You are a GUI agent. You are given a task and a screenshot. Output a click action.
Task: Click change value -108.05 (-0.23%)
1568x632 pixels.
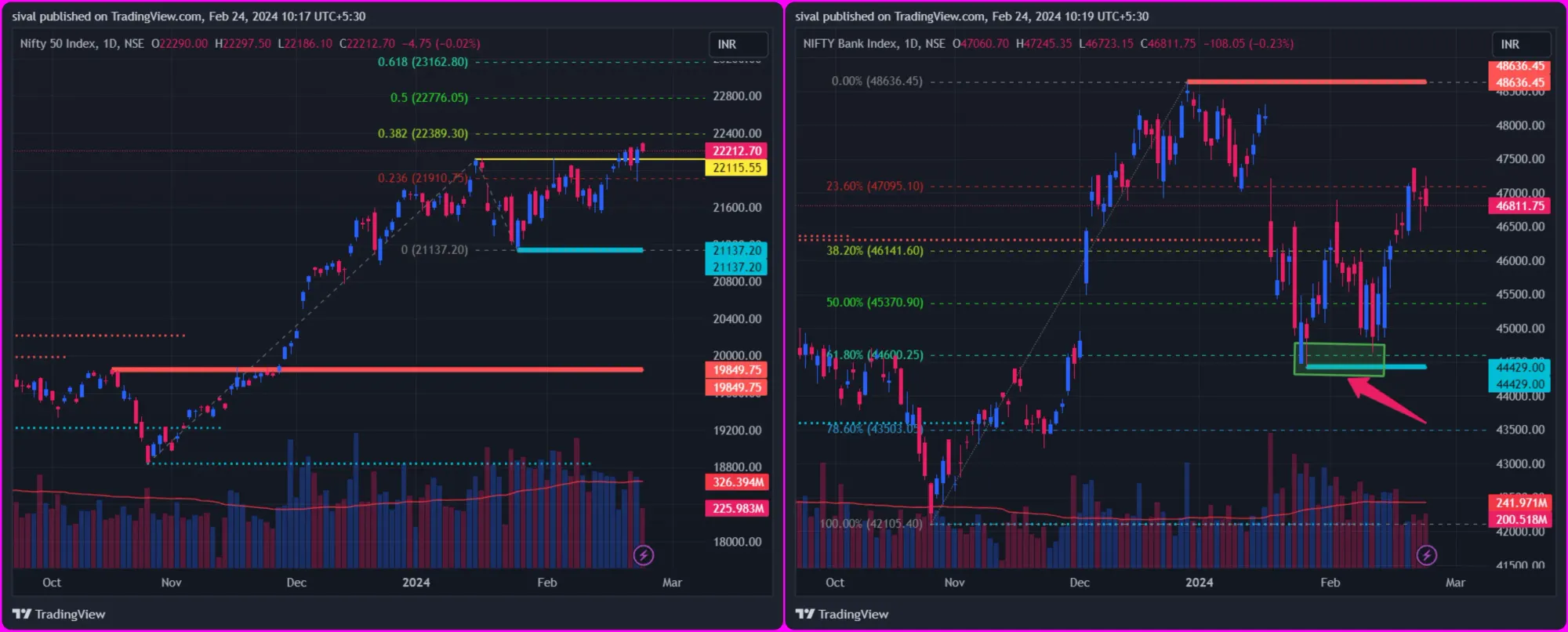point(1248,44)
